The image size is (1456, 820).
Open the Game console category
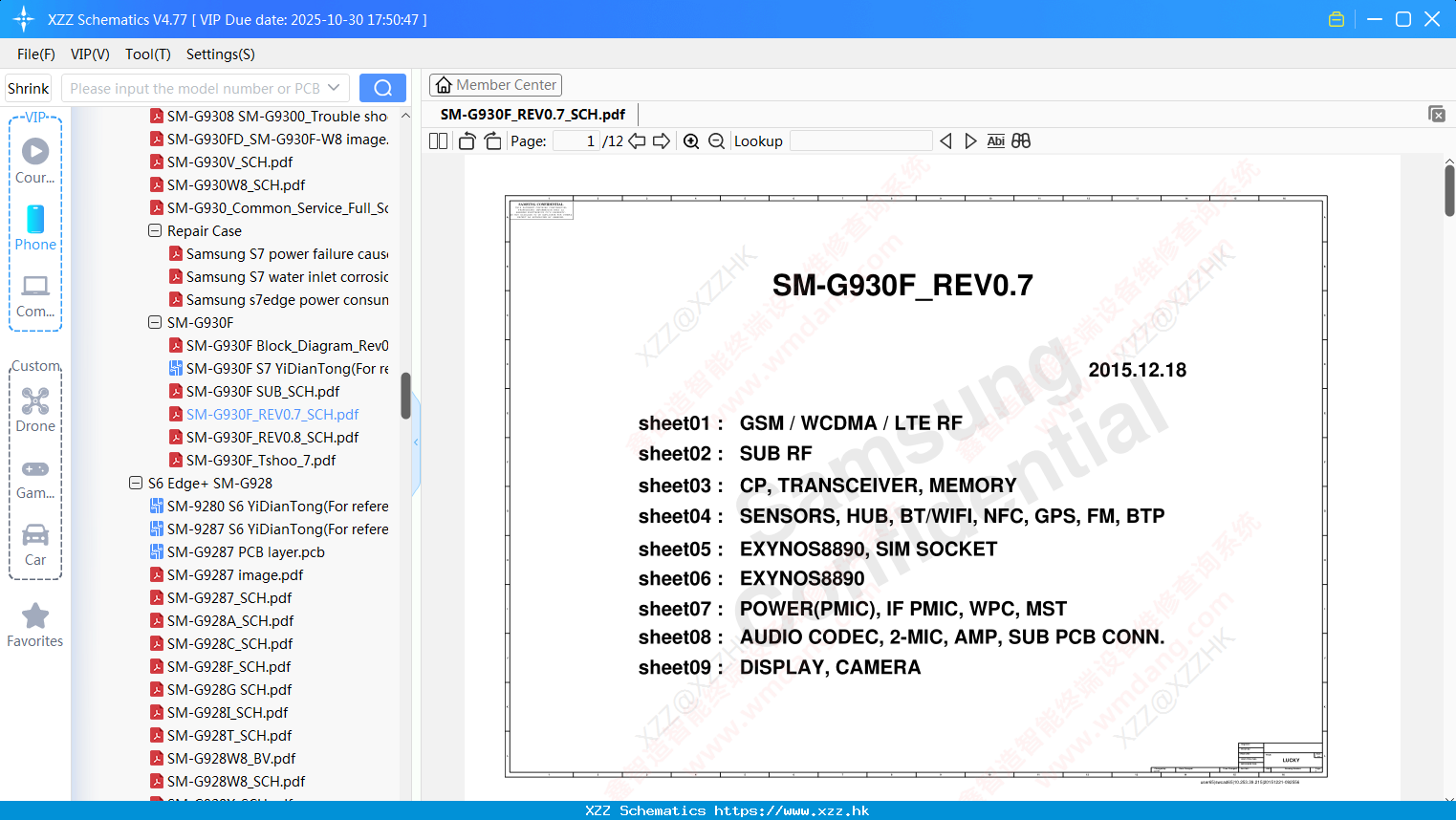[x=35, y=478]
